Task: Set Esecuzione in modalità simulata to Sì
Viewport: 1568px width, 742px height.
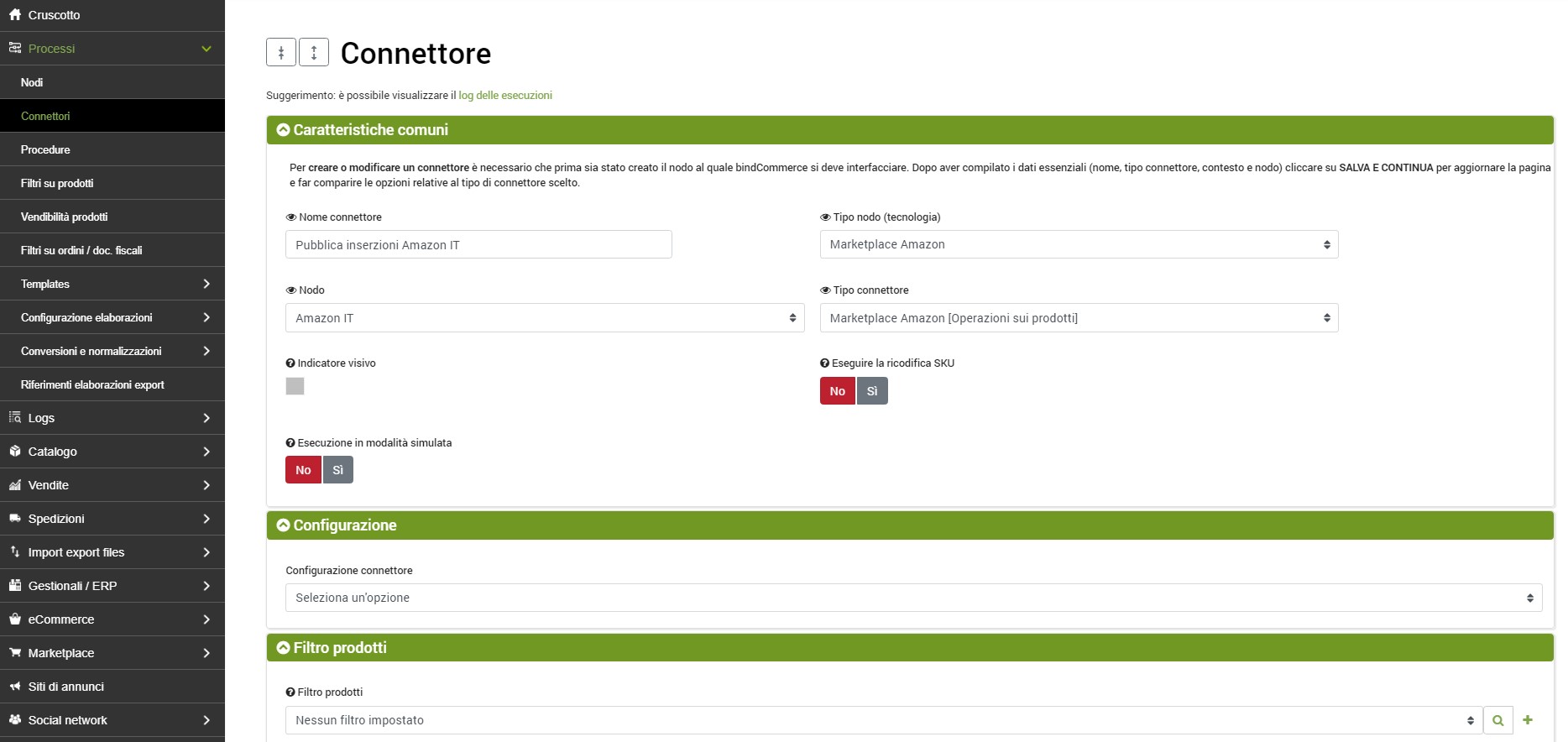Action: (x=338, y=470)
